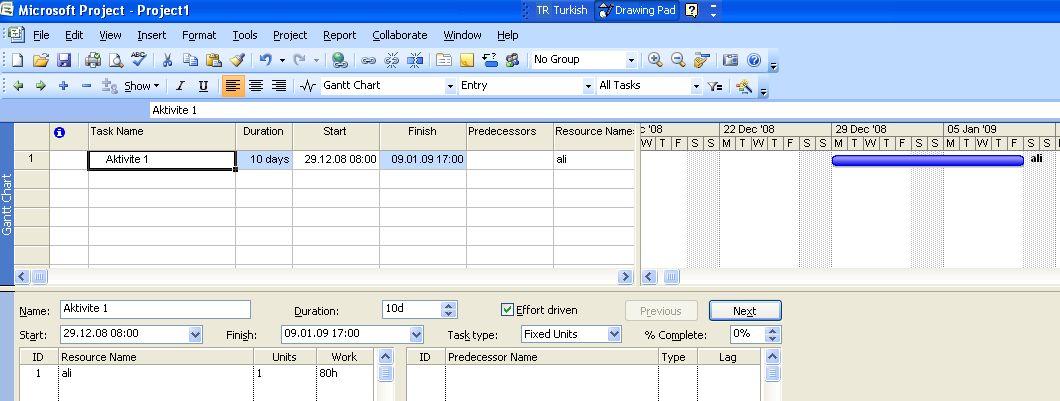Screen dimensions: 1060x401
Task: Click the Print Preview icon
Action: 115,60
